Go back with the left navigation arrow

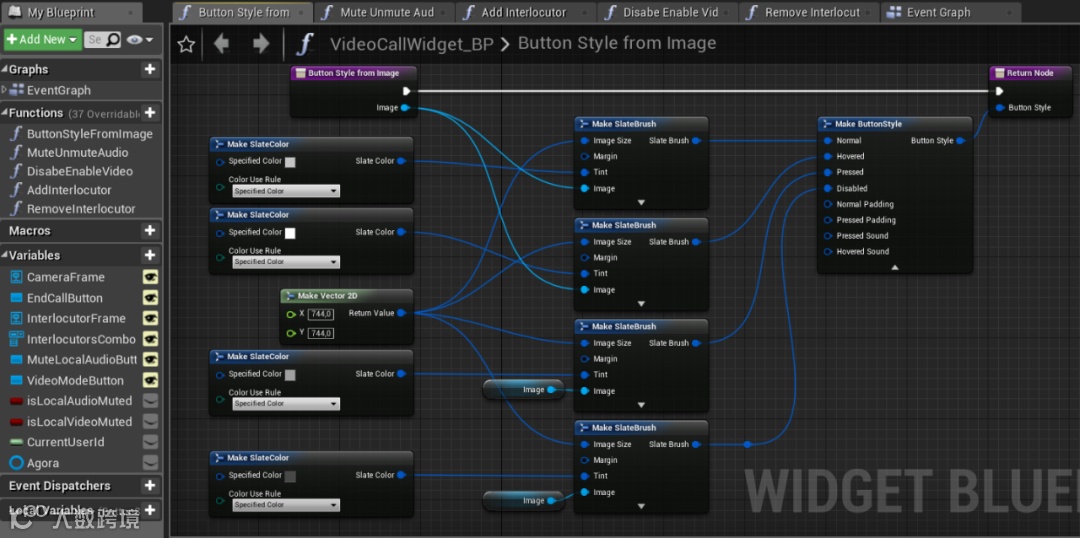point(221,44)
